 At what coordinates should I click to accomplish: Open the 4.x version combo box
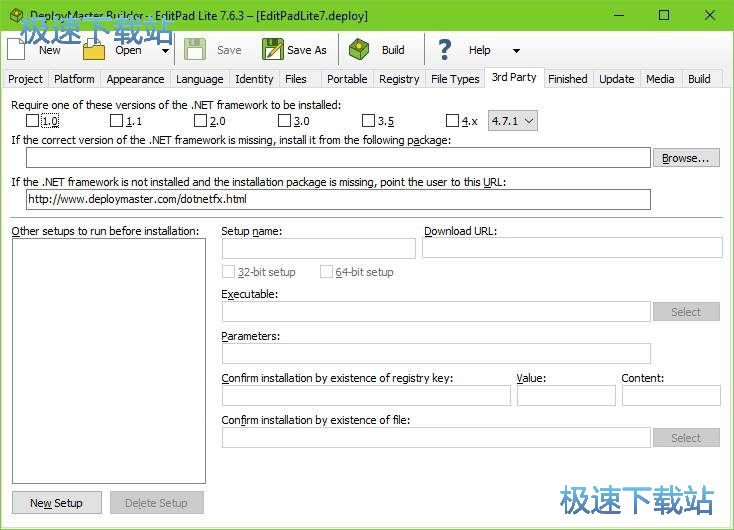tap(513, 121)
